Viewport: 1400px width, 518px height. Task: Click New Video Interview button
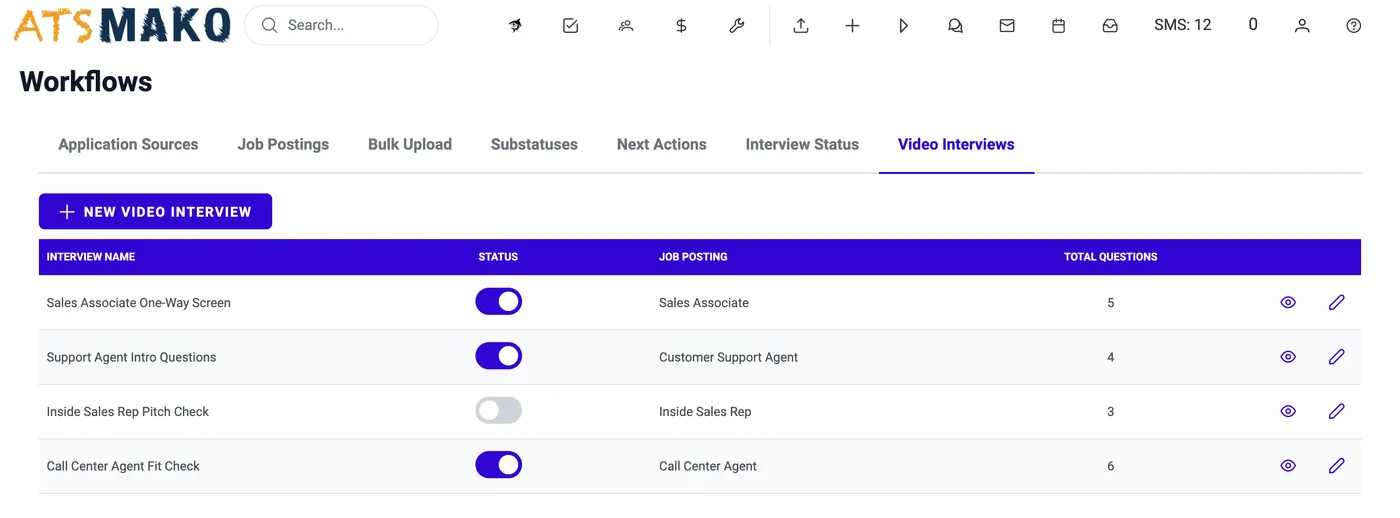[155, 212]
